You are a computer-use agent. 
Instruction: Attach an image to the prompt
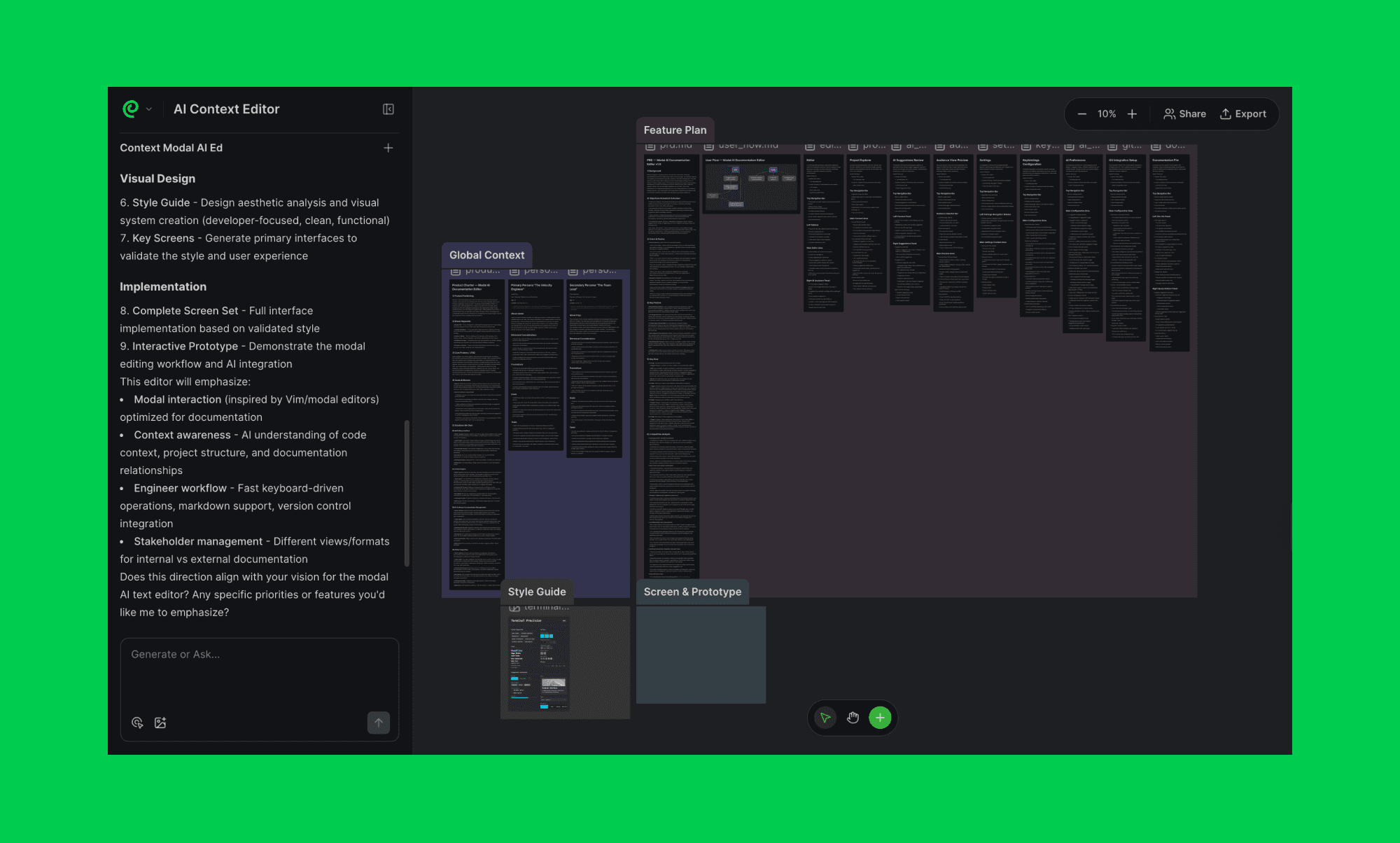pos(160,723)
